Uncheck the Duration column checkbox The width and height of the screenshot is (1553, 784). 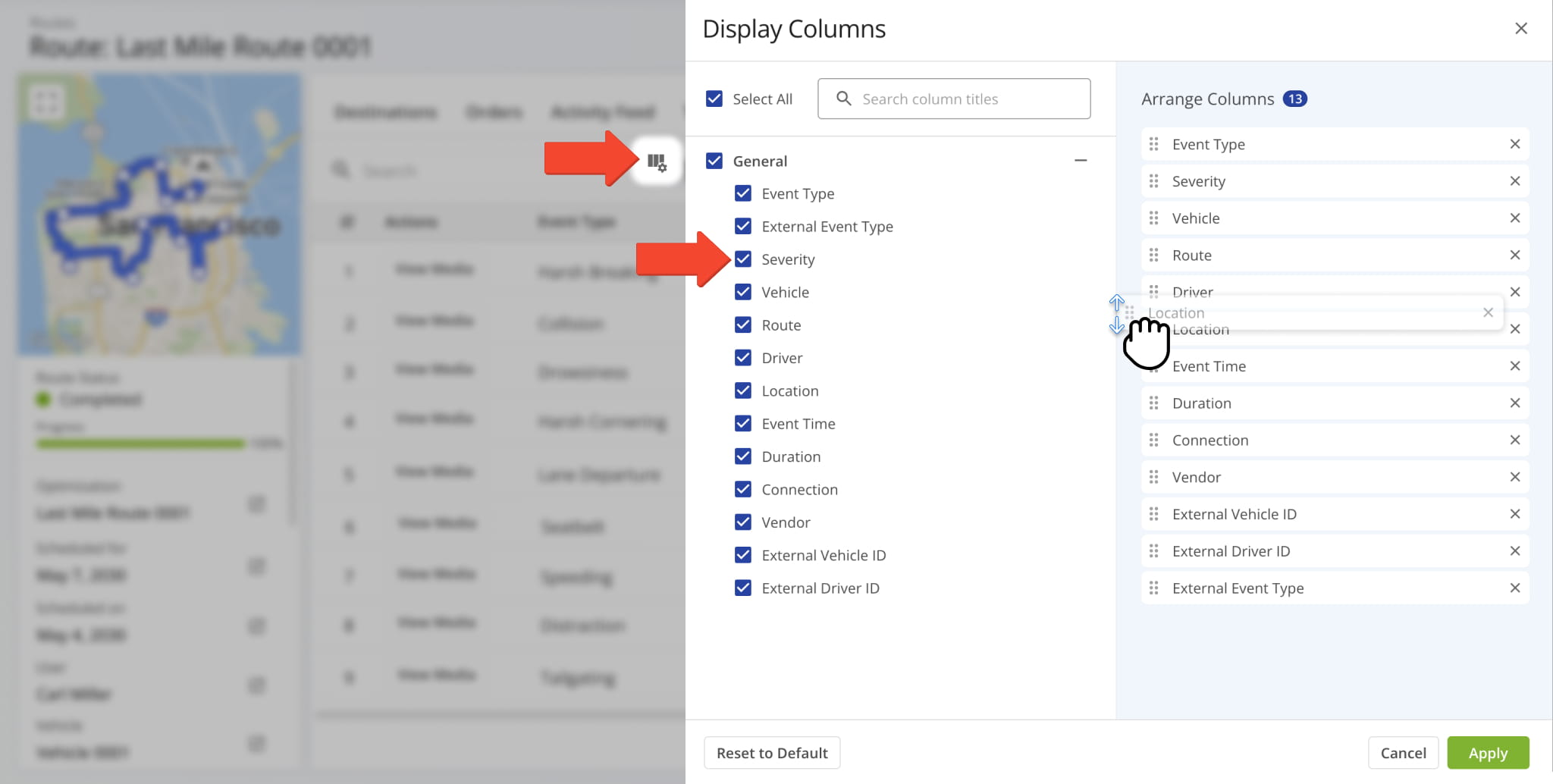(x=743, y=456)
